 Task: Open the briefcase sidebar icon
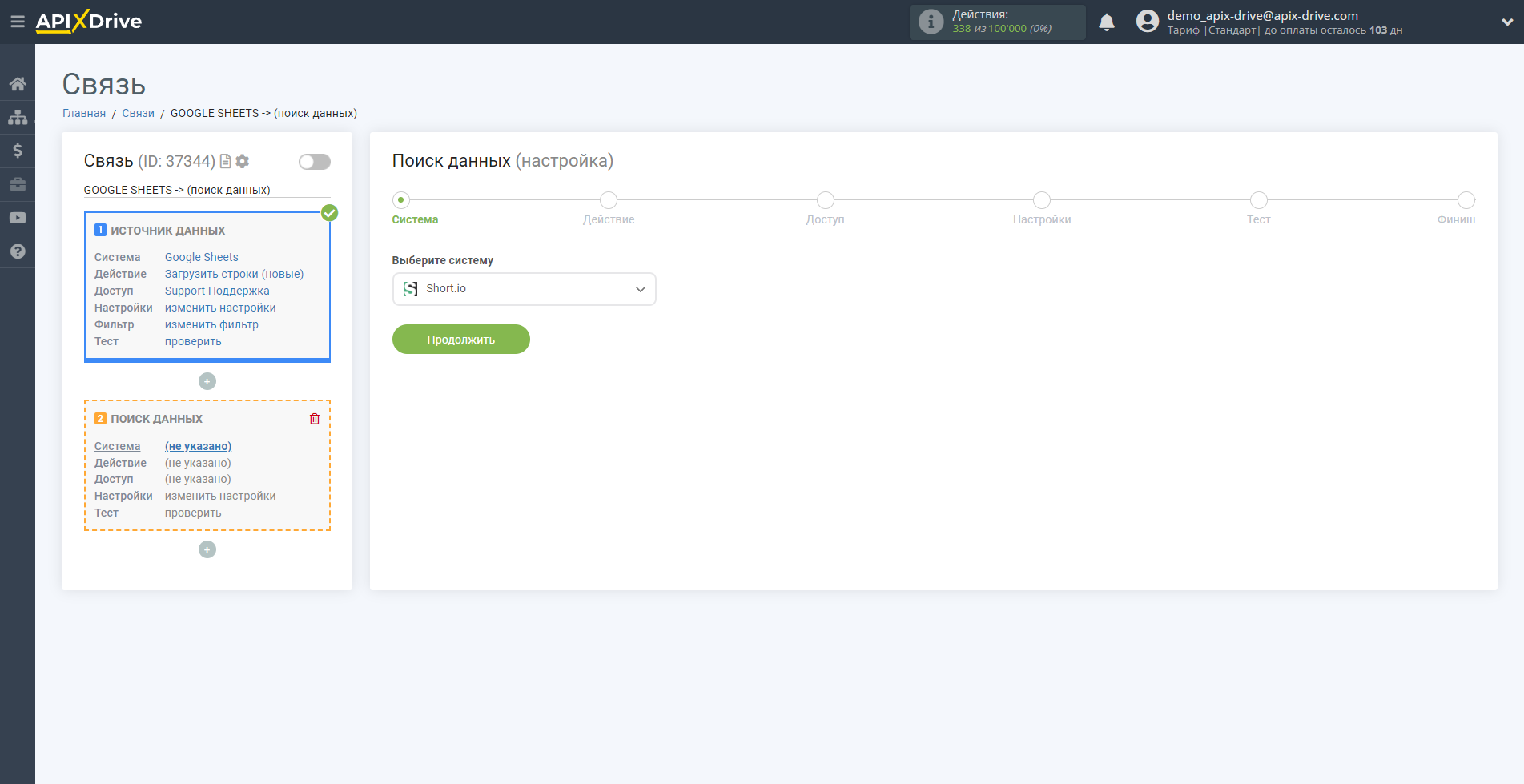coord(18,184)
